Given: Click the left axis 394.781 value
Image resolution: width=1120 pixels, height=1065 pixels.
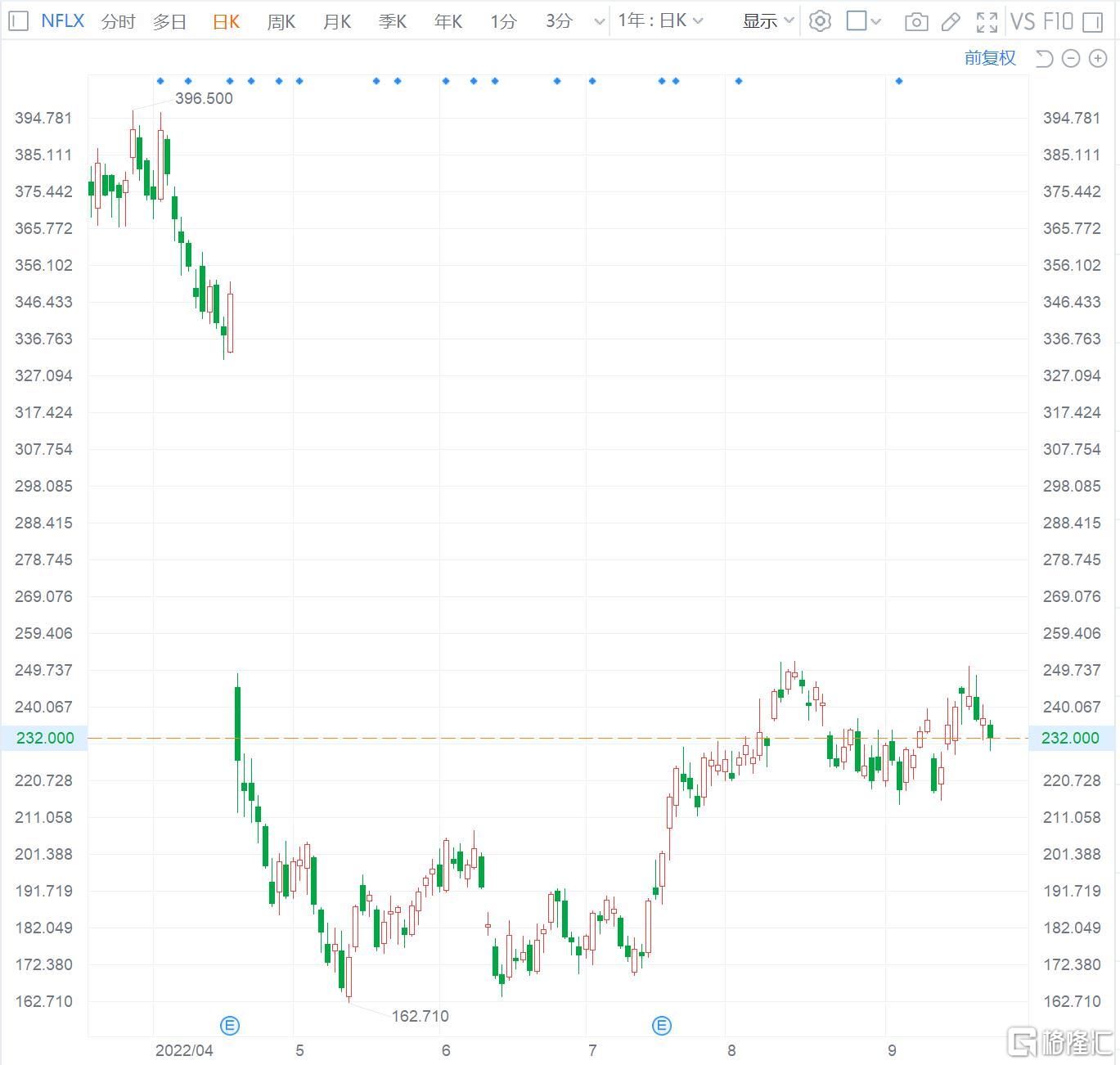Looking at the screenshot, I should pos(43,118).
